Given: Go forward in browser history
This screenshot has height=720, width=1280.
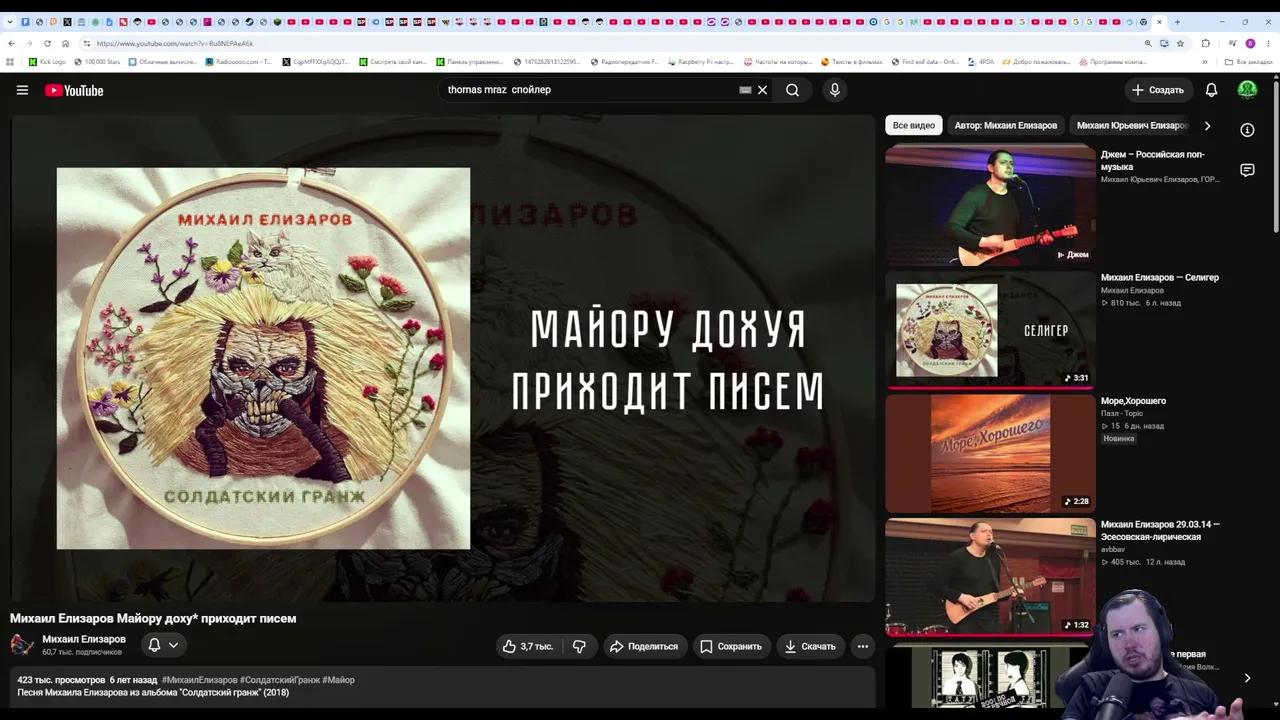Looking at the screenshot, I should (x=29, y=43).
